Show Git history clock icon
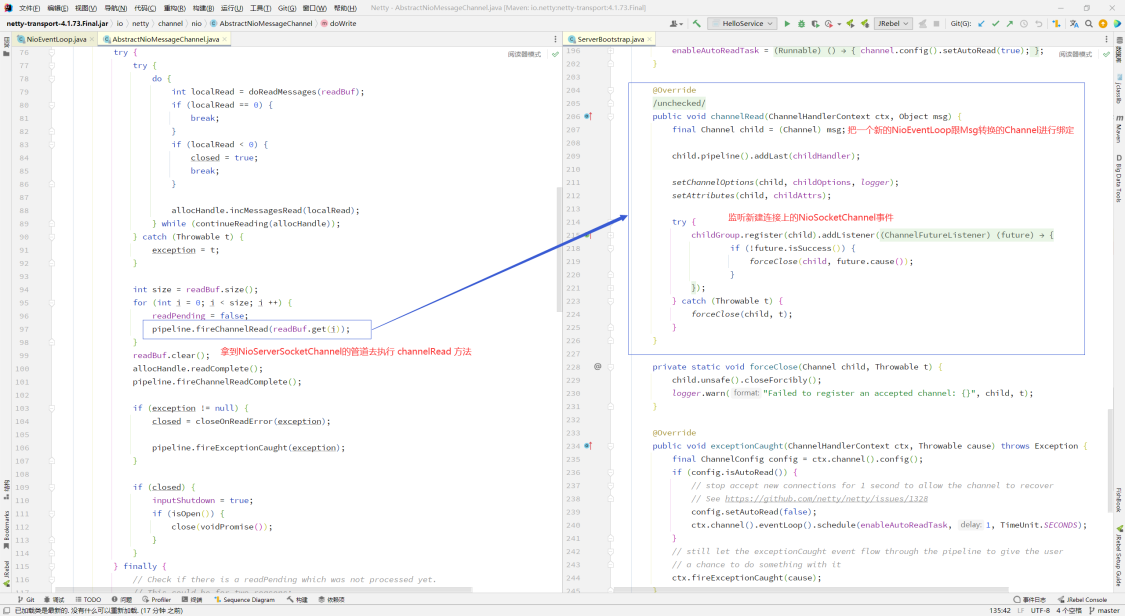Viewport: 1125px width, 616px height. point(1024,24)
